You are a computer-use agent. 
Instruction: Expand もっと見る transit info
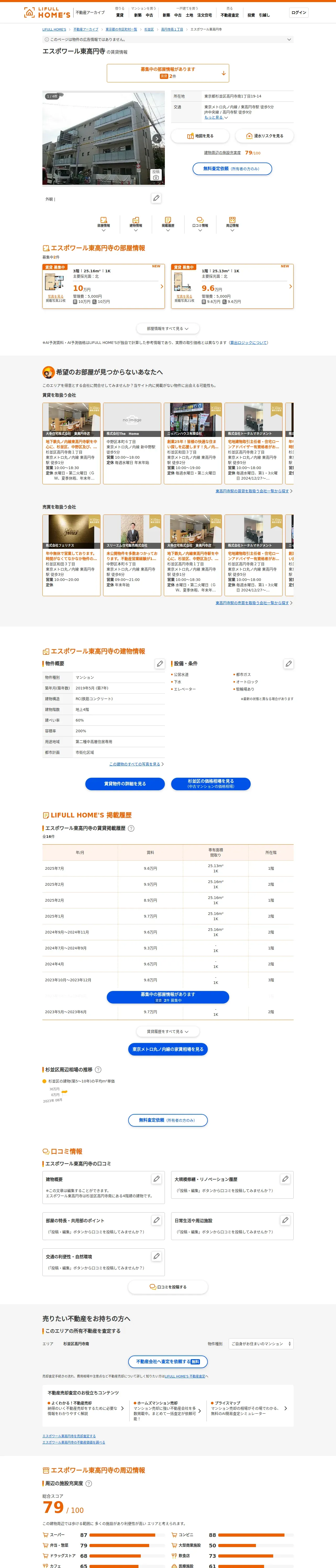click(x=216, y=118)
